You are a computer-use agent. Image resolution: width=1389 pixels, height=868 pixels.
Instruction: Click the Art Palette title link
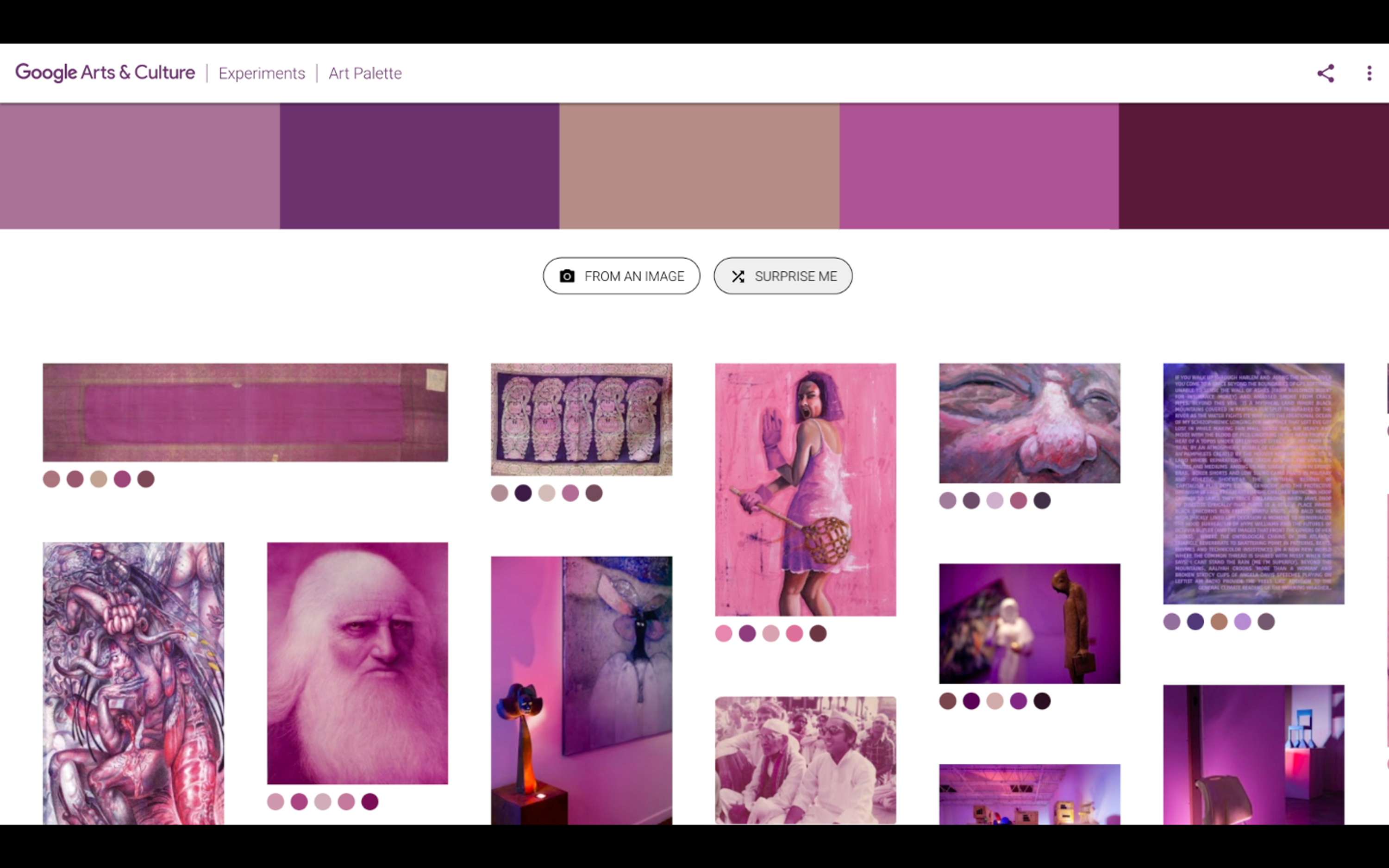[365, 74]
